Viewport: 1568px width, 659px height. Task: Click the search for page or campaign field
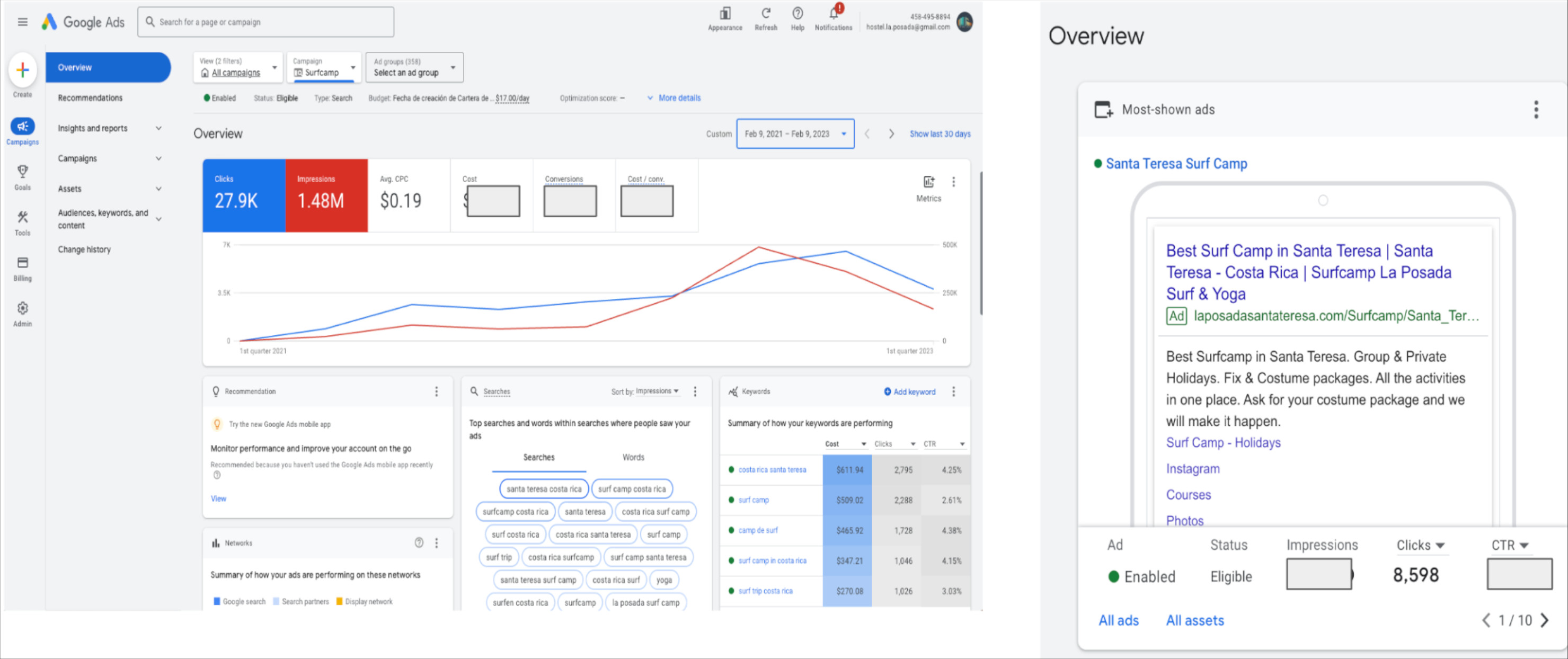265,22
